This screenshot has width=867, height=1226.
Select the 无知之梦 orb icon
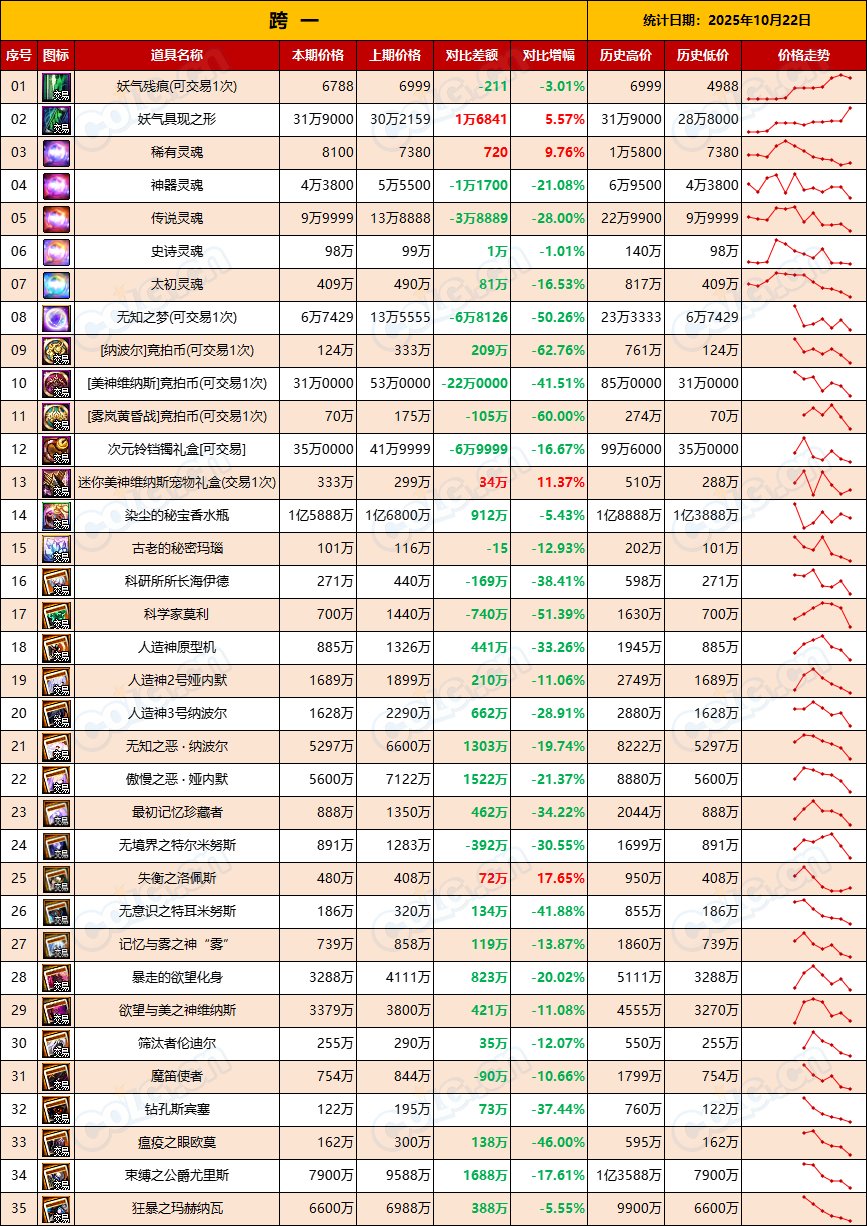click(x=56, y=318)
